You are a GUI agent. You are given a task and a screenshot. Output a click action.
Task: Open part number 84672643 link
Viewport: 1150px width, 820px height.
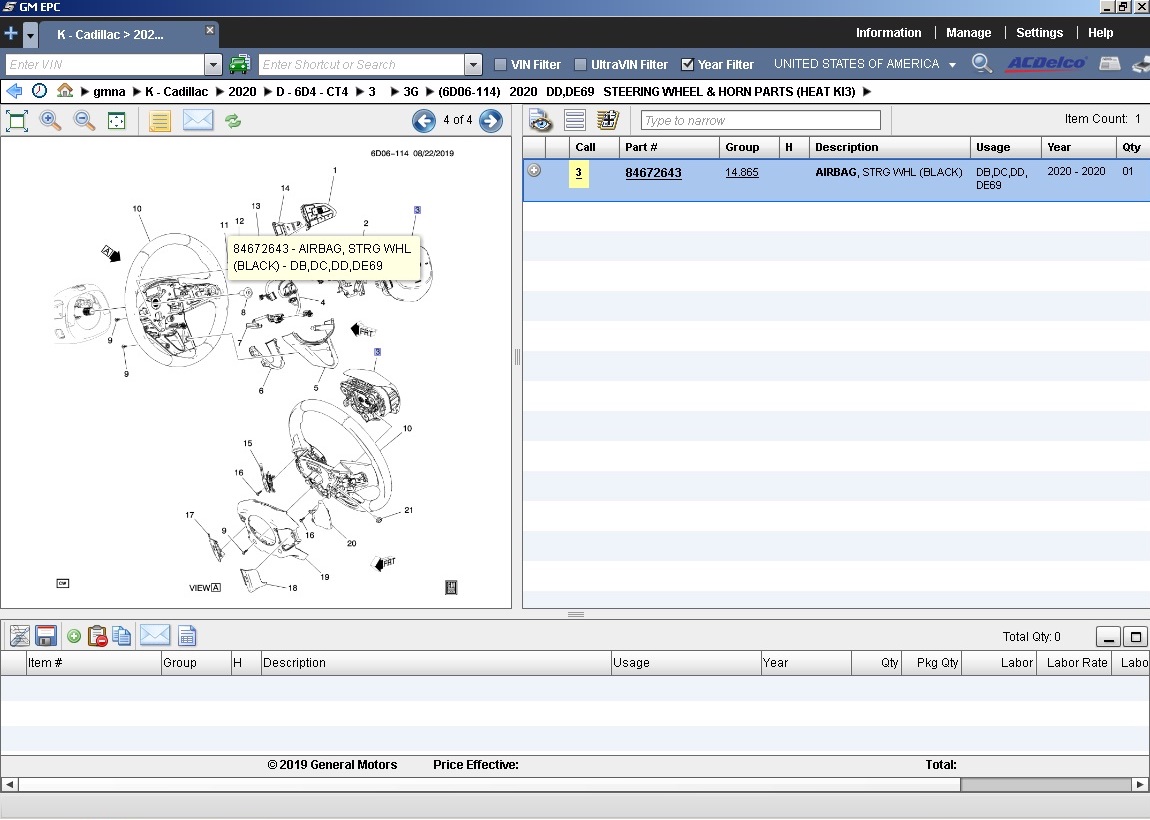pyautogui.click(x=653, y=173)
